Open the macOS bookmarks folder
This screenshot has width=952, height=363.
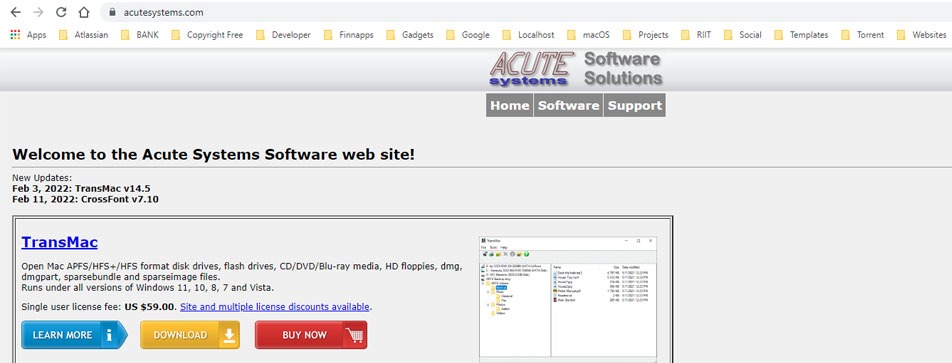coord(588,35)
